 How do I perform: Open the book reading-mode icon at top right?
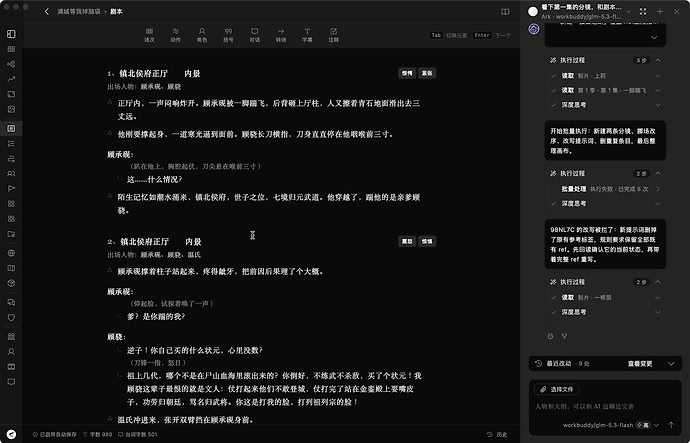(x=505, y=12)
